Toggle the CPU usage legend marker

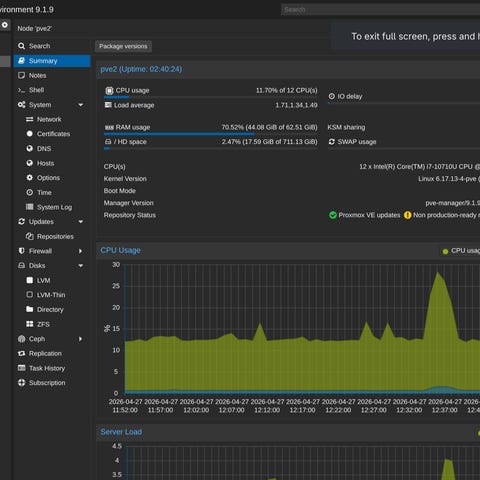click(x=445, y=251)
